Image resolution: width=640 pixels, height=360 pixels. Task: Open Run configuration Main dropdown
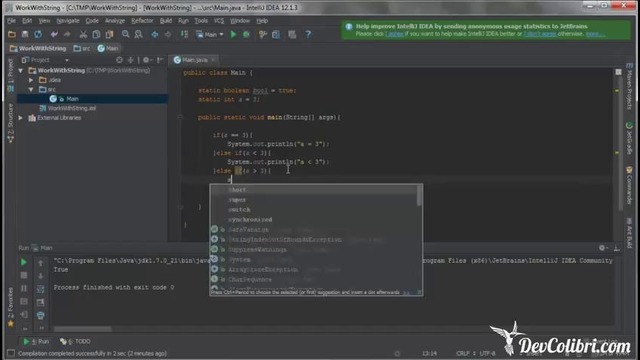(210, 35)
